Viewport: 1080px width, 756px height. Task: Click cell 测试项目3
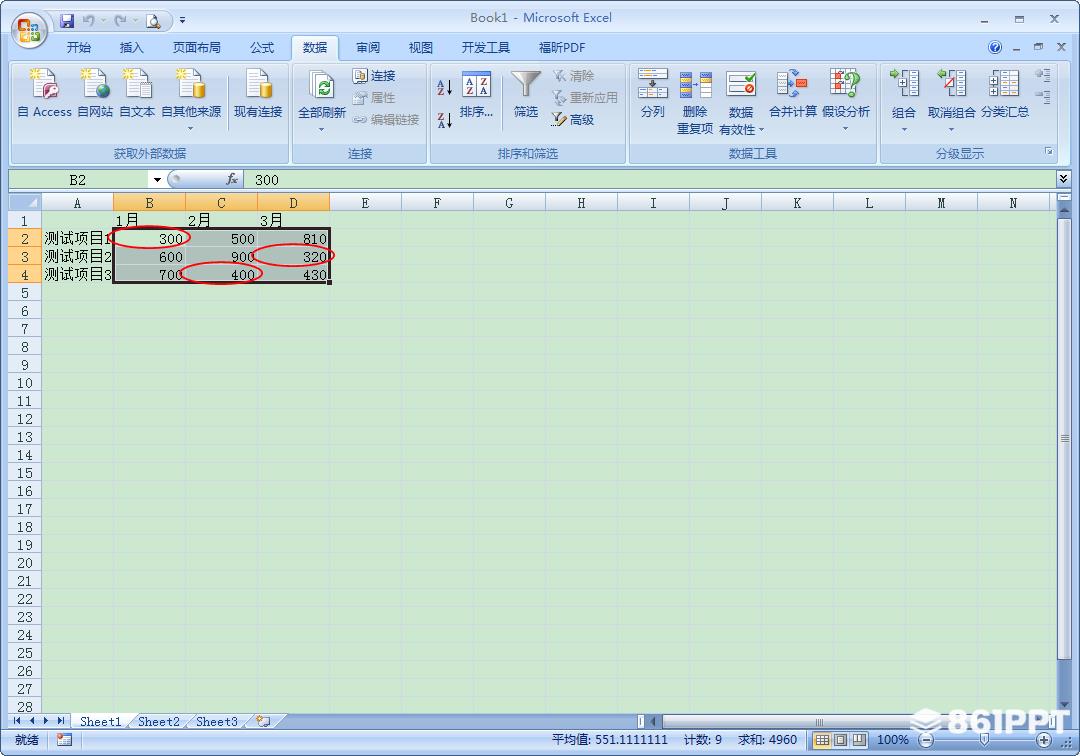(77, 274)
